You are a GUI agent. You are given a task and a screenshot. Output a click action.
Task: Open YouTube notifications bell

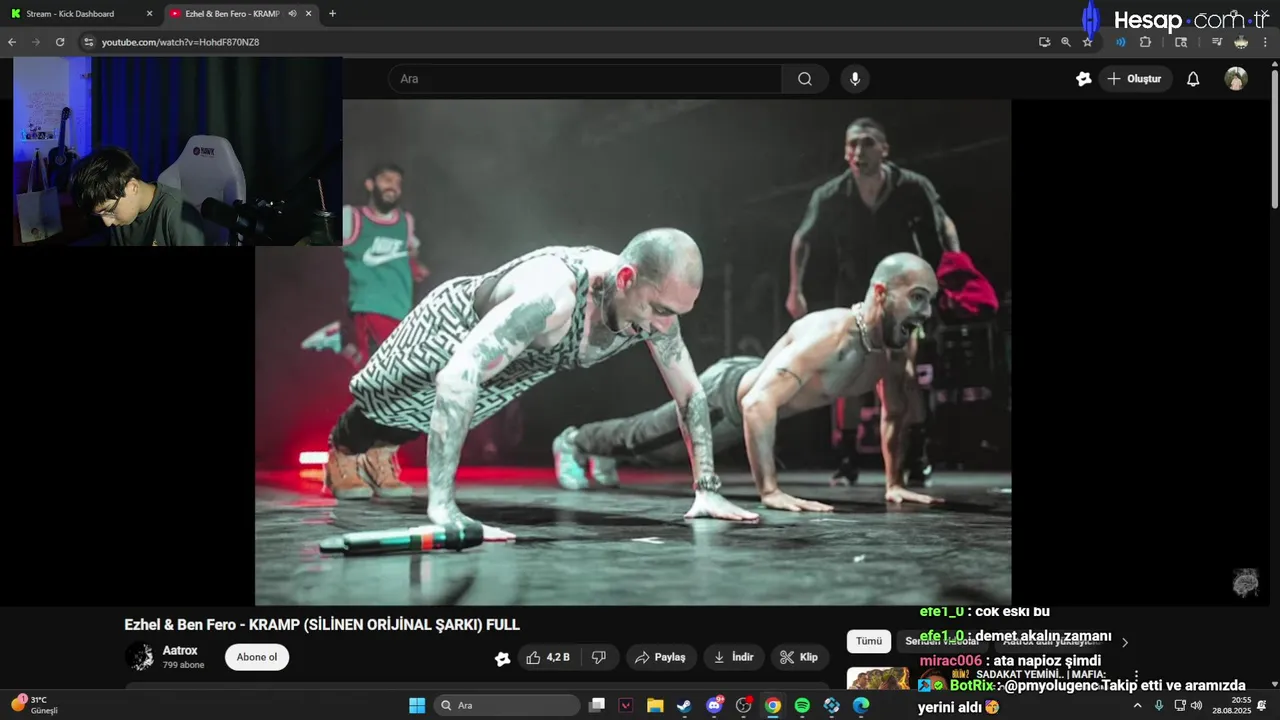(1193, 79)
